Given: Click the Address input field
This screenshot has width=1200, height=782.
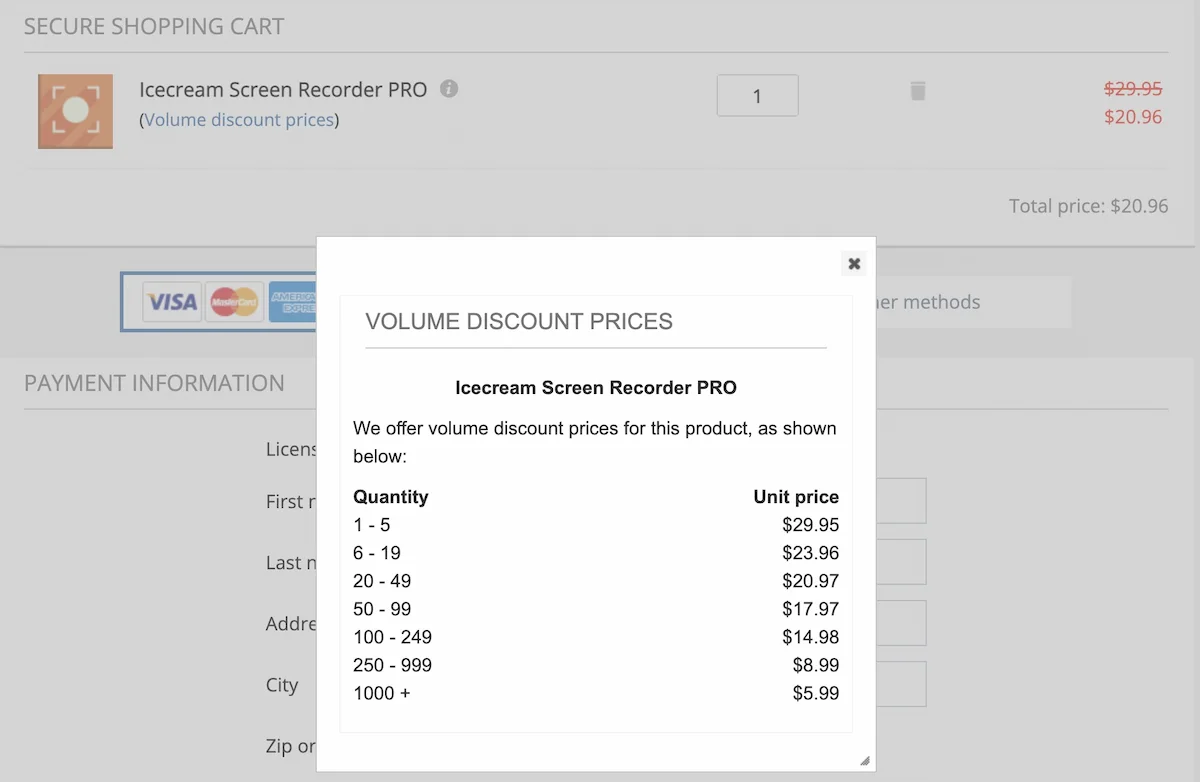Looking at the screenshot, I should 900,623.
